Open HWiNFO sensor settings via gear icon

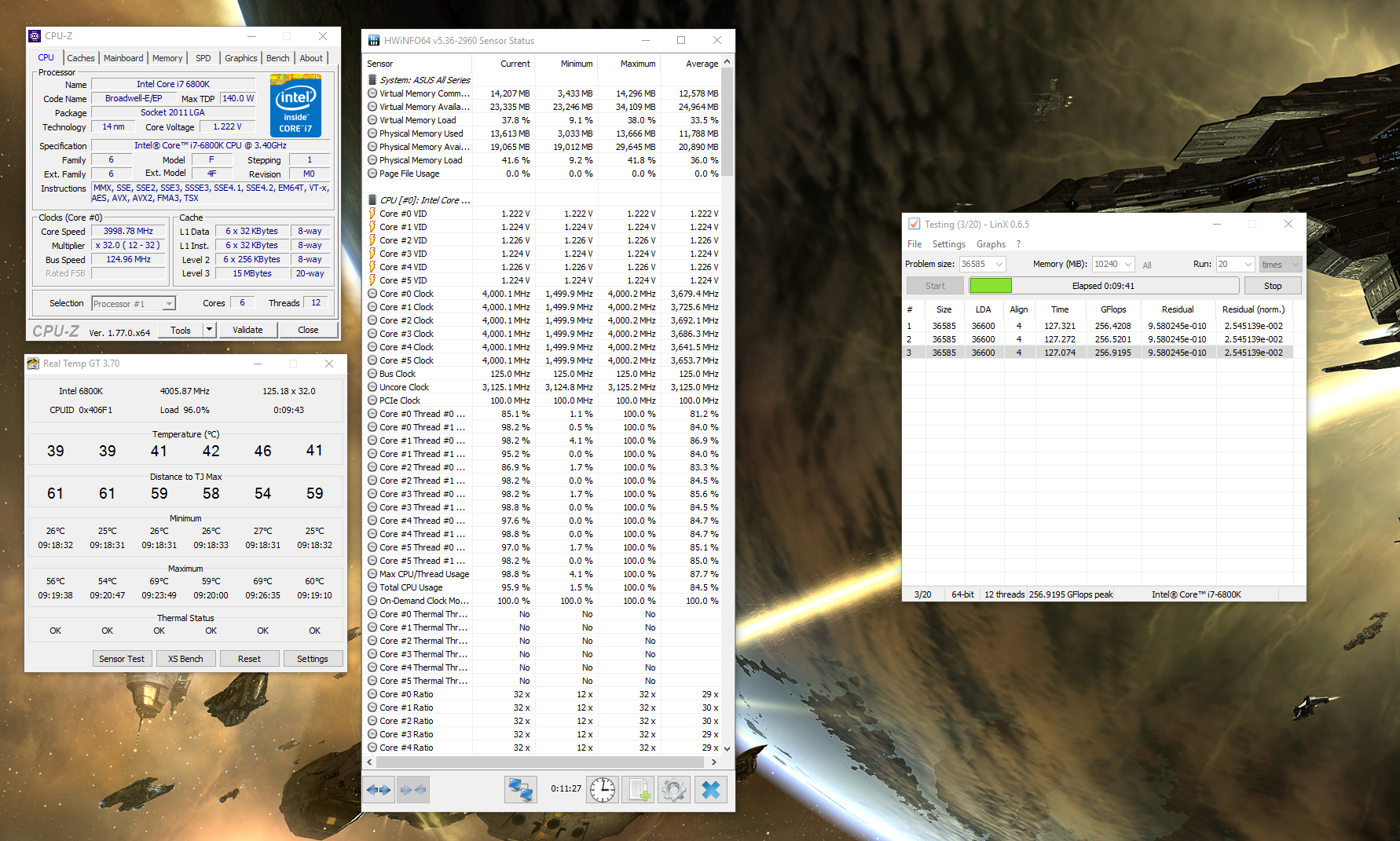click(673, 789)
